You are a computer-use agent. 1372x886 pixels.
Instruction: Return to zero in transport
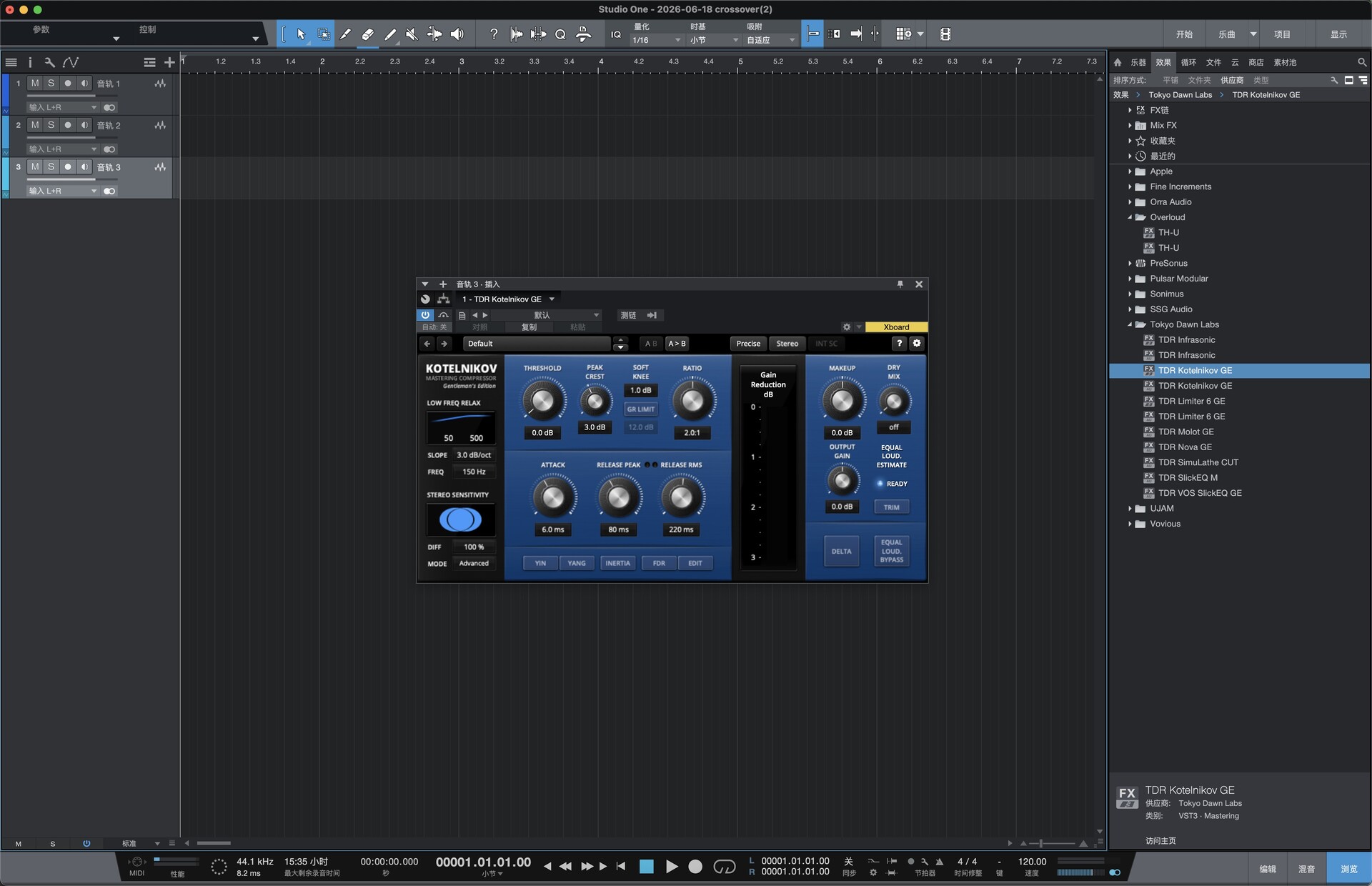click(621, 867)
